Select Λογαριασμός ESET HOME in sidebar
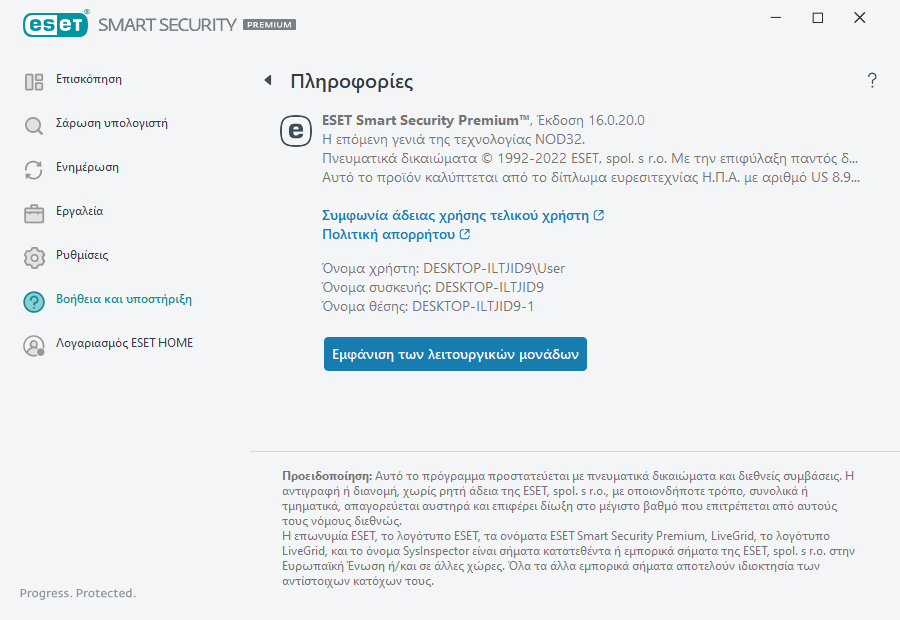Screen dimensions: 900x620 pyautogui.click(x=124, y=343)
